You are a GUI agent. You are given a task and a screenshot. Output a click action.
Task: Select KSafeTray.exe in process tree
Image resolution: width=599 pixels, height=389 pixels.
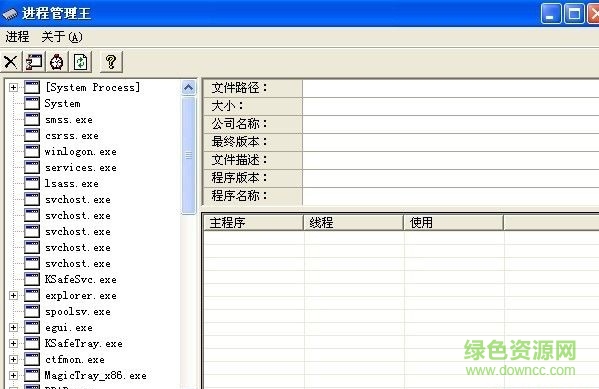pyautogui.click(x=84, y=344)
